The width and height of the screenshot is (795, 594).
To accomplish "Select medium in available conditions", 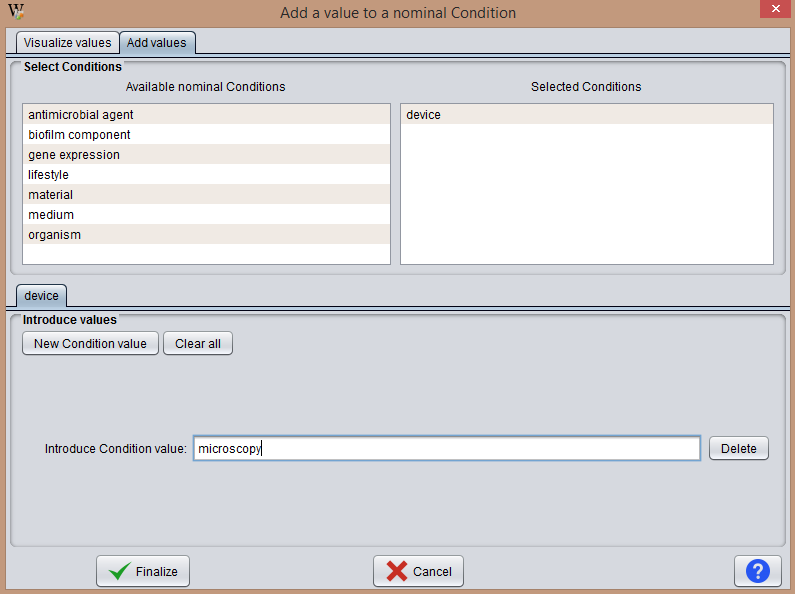I will [x=206, y=214].
